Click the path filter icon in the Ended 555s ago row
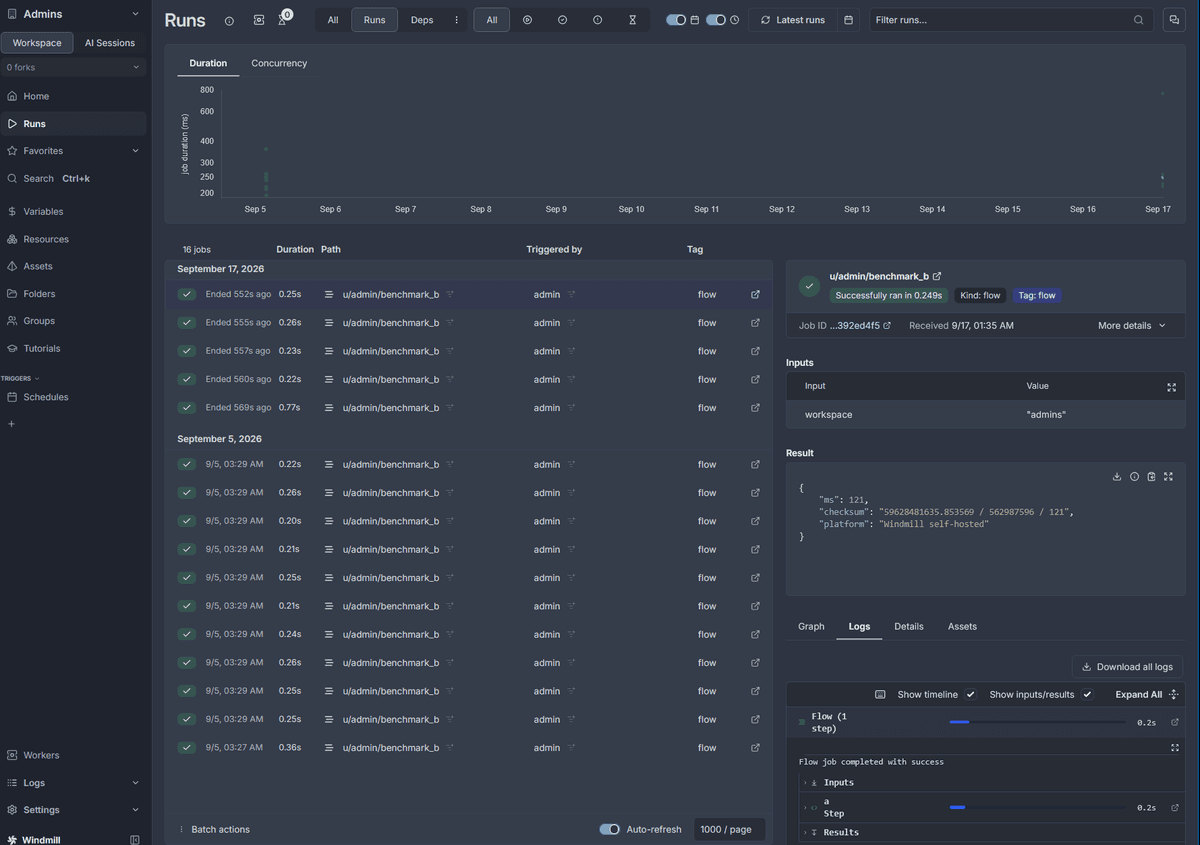The height and width of the screenshot is (845, 1200). 450,323
